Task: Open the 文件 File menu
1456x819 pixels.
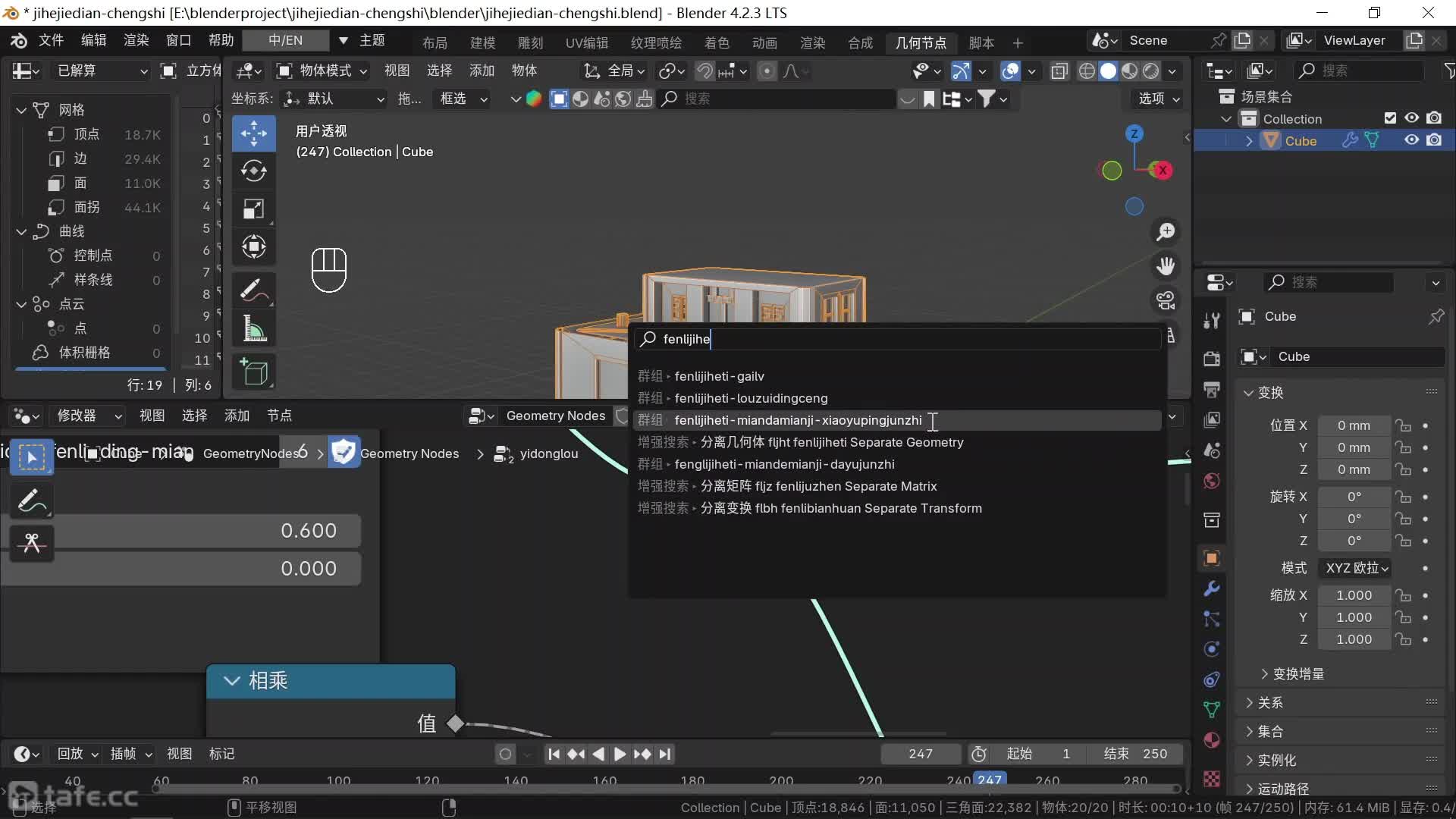Action: pos(51,40)
